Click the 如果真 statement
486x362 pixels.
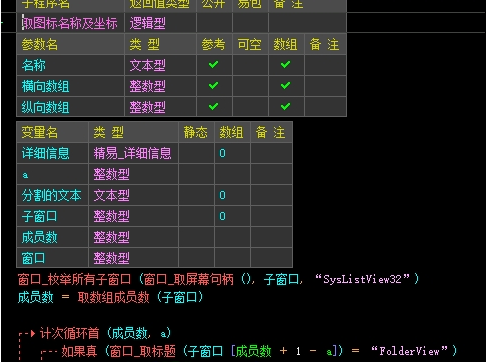[79, 351]
